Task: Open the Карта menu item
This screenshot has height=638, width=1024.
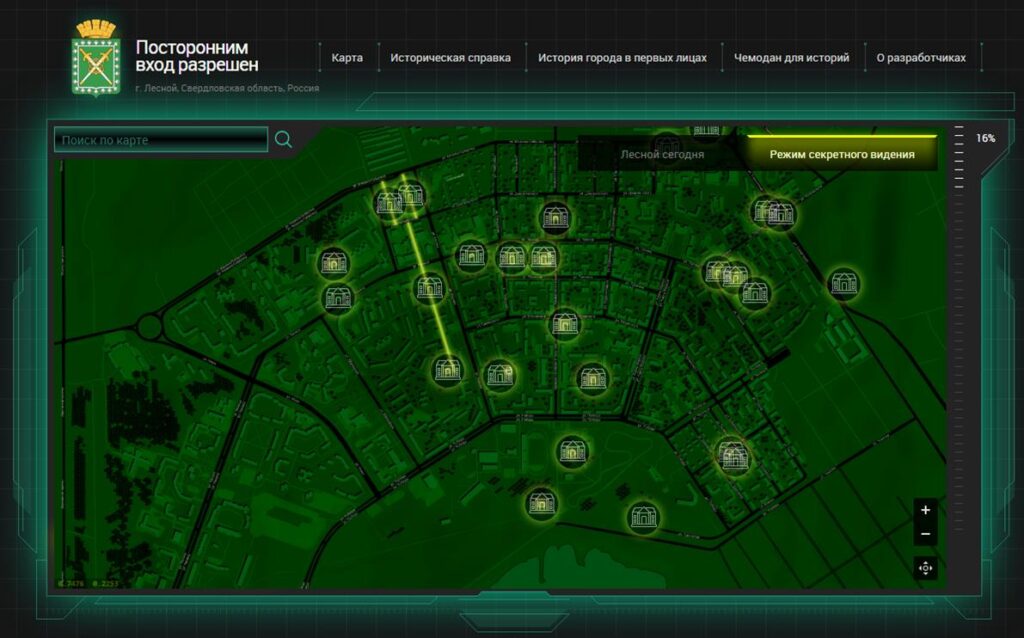Action: [x=347, y=58]
